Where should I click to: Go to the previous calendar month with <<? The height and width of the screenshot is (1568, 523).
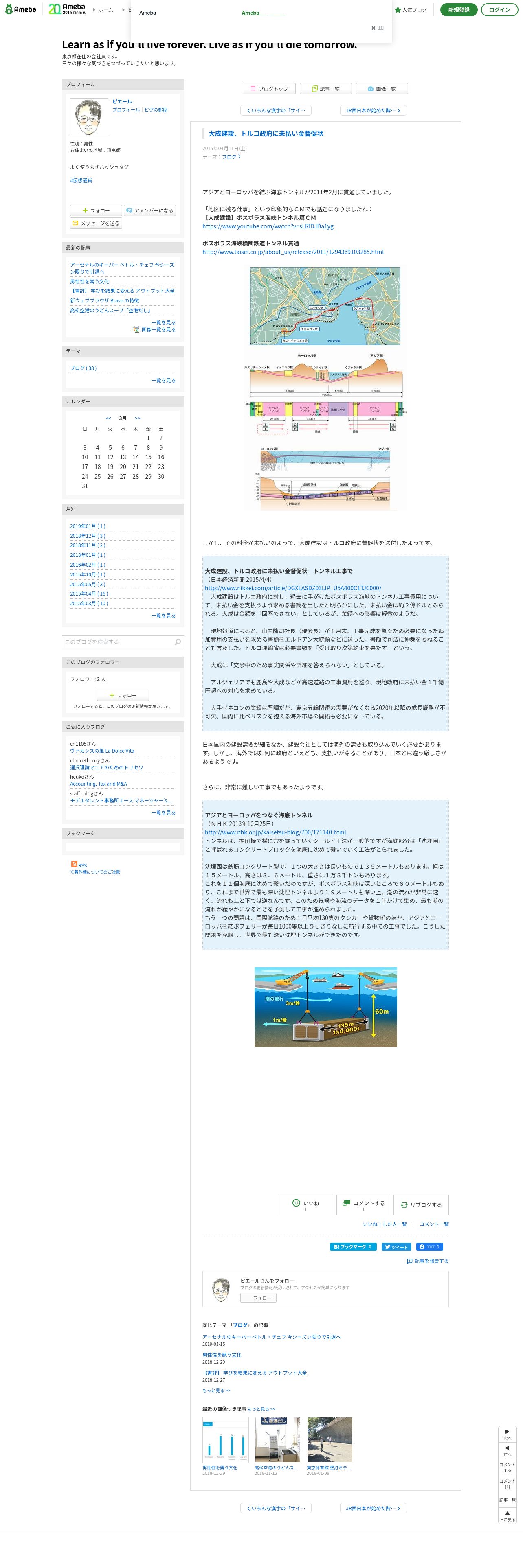pos(108,418)
